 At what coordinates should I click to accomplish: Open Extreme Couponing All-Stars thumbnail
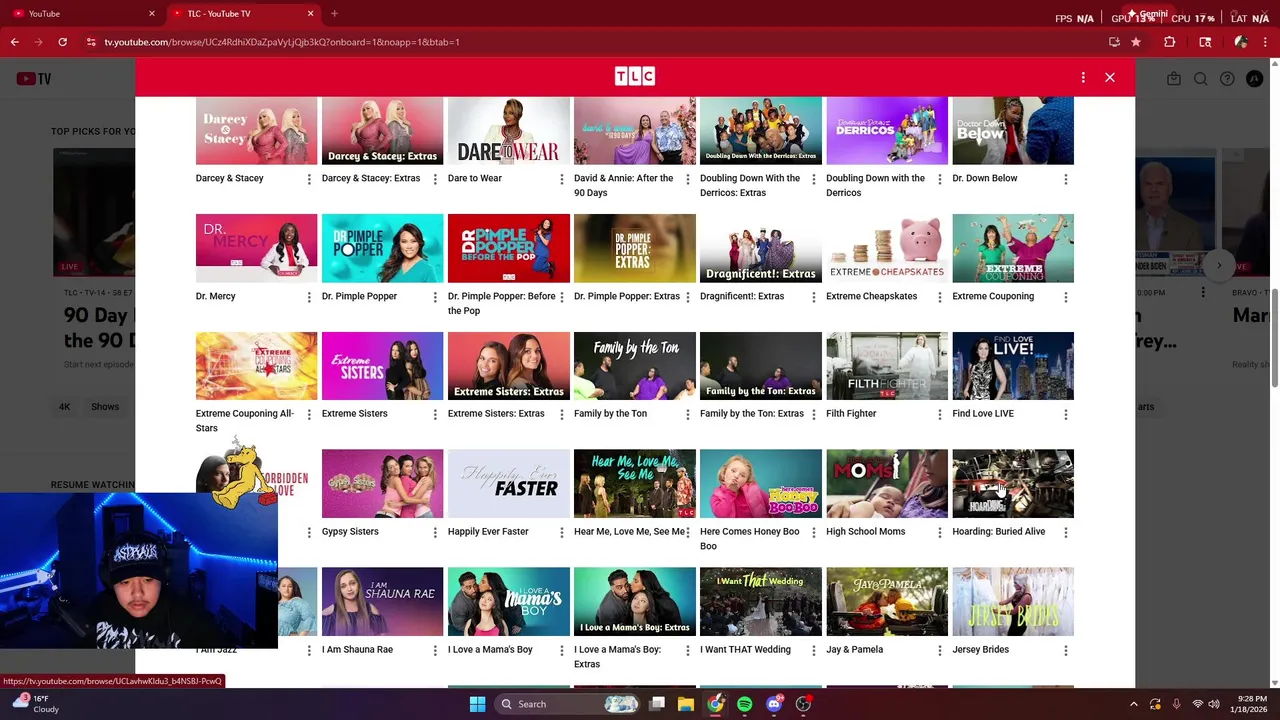click(x=256, y=366)
